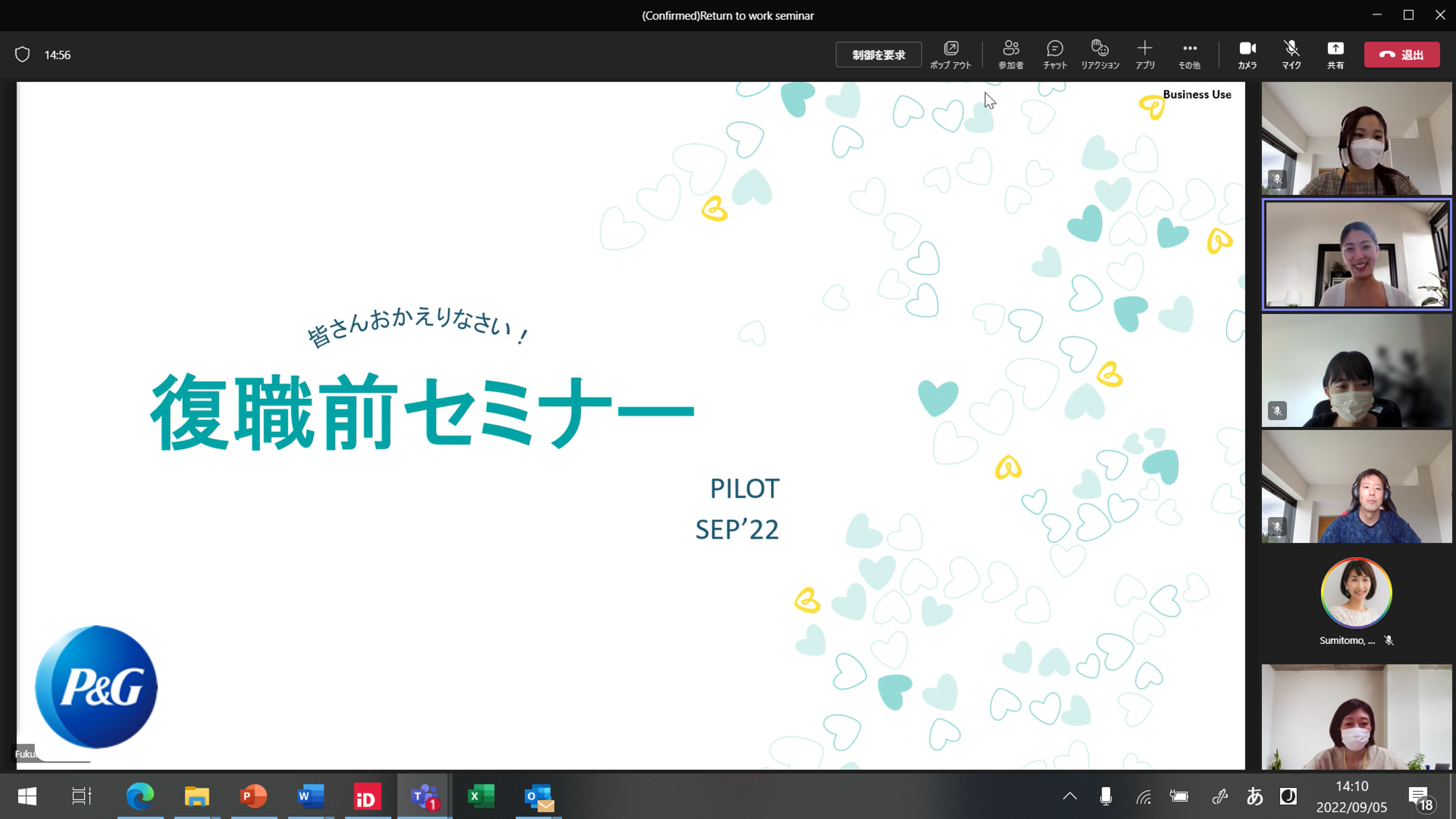The image size is (1456, 819).
Task: Click the Request control button
Action: (x=878, y=55)
